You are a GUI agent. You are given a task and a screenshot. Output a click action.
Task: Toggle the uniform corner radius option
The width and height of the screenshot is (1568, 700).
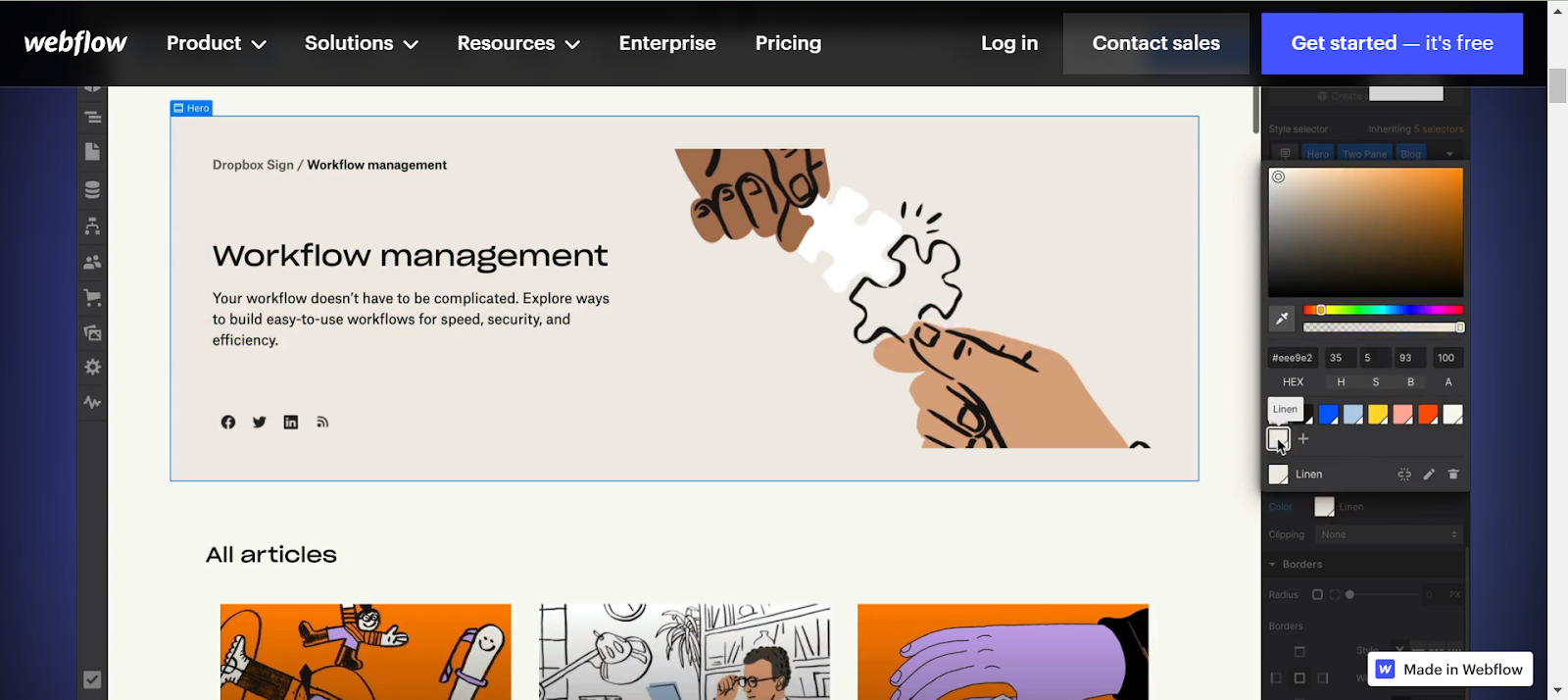(x=1317, y=595)
